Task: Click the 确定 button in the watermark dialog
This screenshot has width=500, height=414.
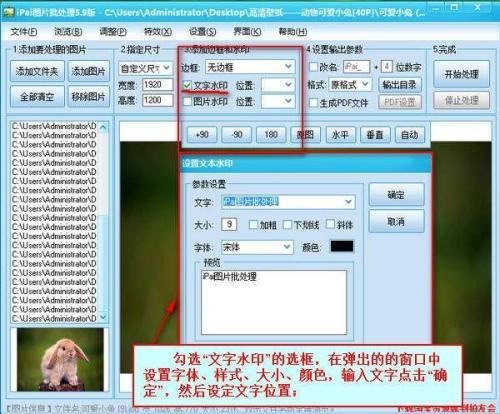Action: [x=396, y=195]
